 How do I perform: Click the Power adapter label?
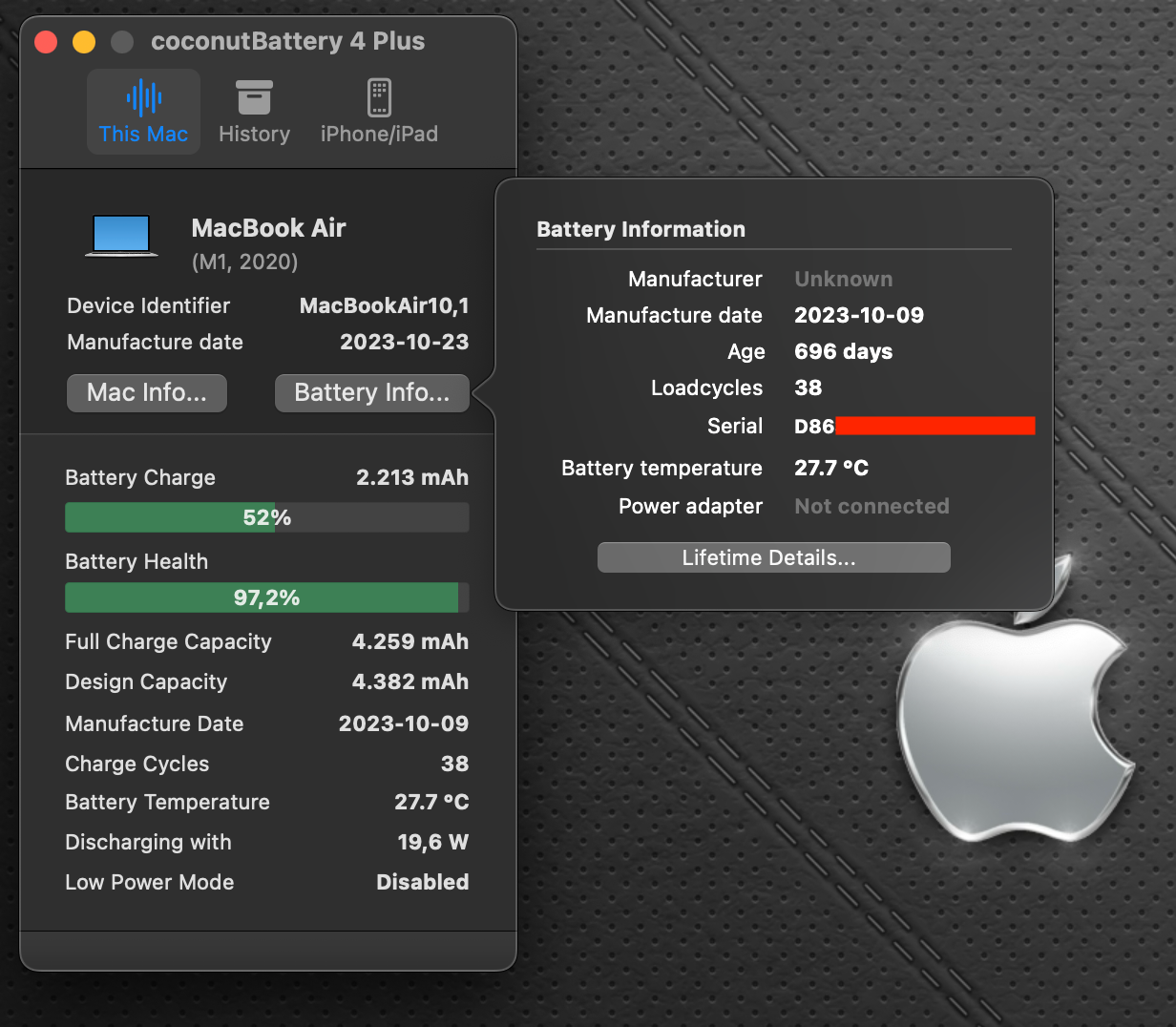point(691,506)
